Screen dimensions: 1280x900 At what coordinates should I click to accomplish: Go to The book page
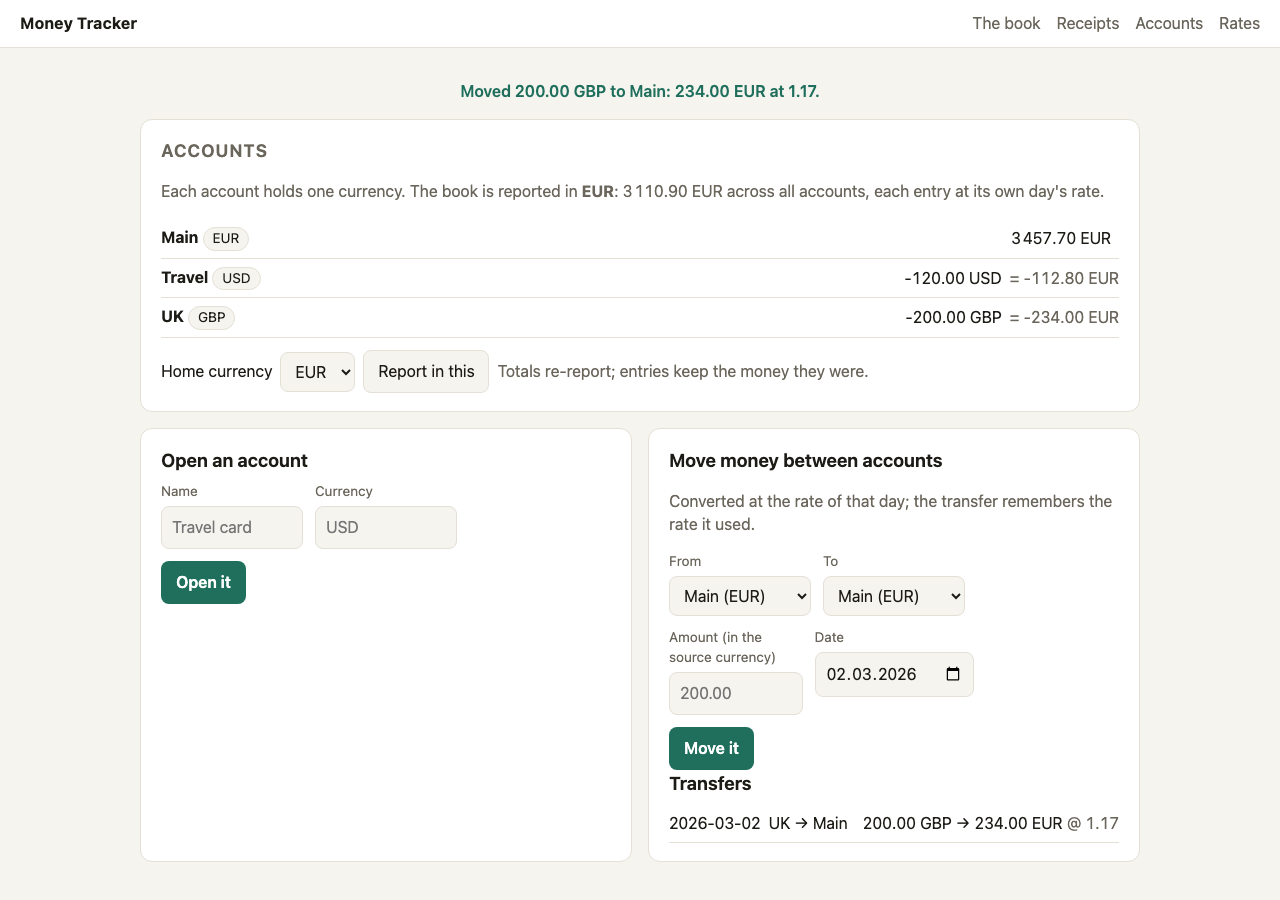click(x=1006, y=23)
